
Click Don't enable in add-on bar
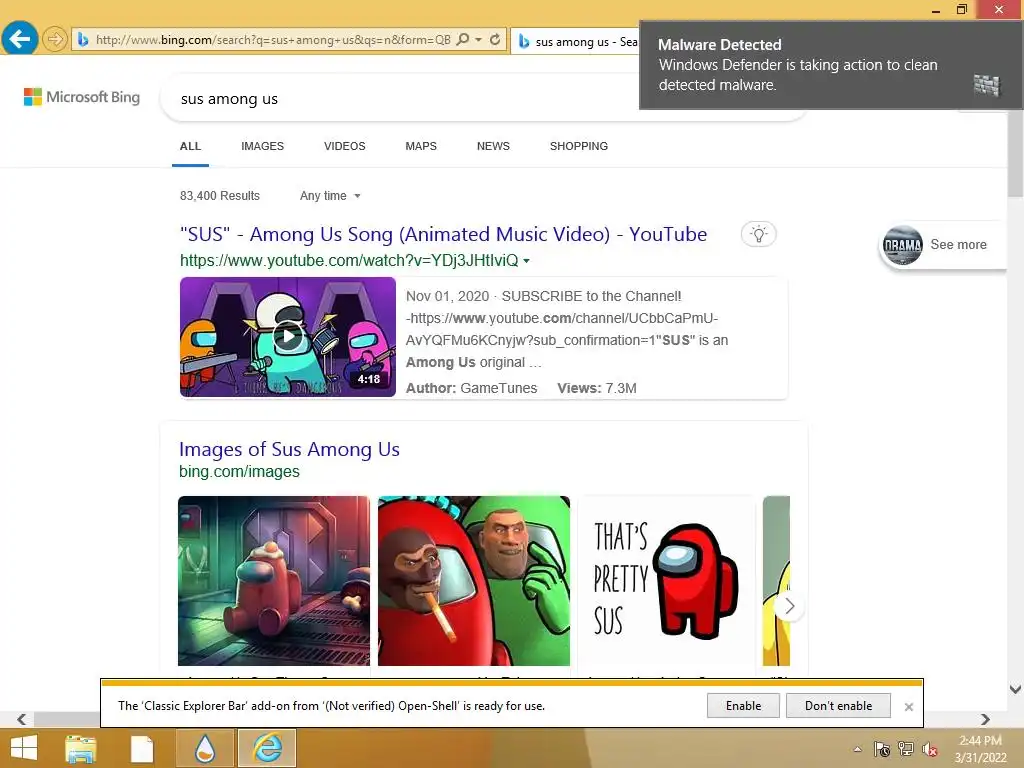838,706
